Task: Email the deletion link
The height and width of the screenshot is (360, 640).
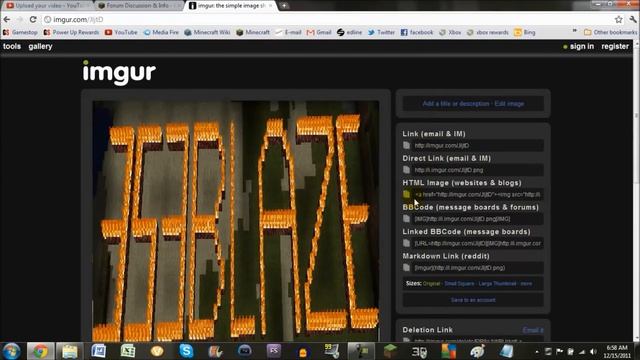Action: [533, 330]
